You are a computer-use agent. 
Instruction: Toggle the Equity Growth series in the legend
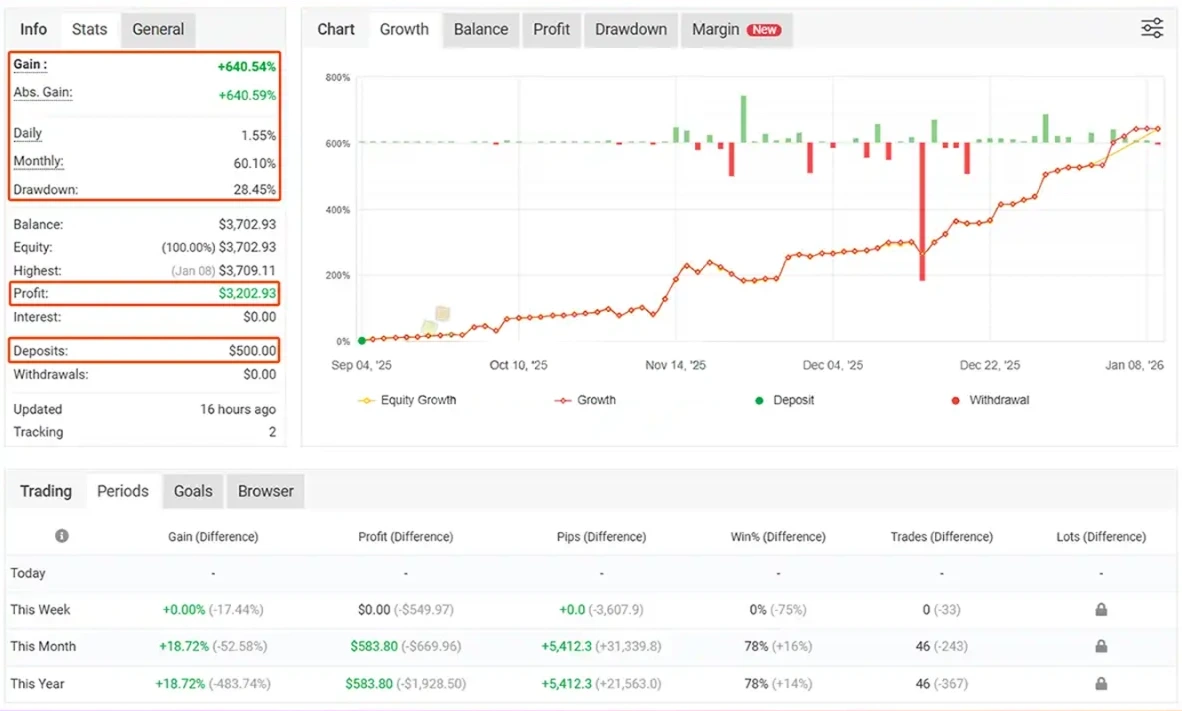click(407, 400)
